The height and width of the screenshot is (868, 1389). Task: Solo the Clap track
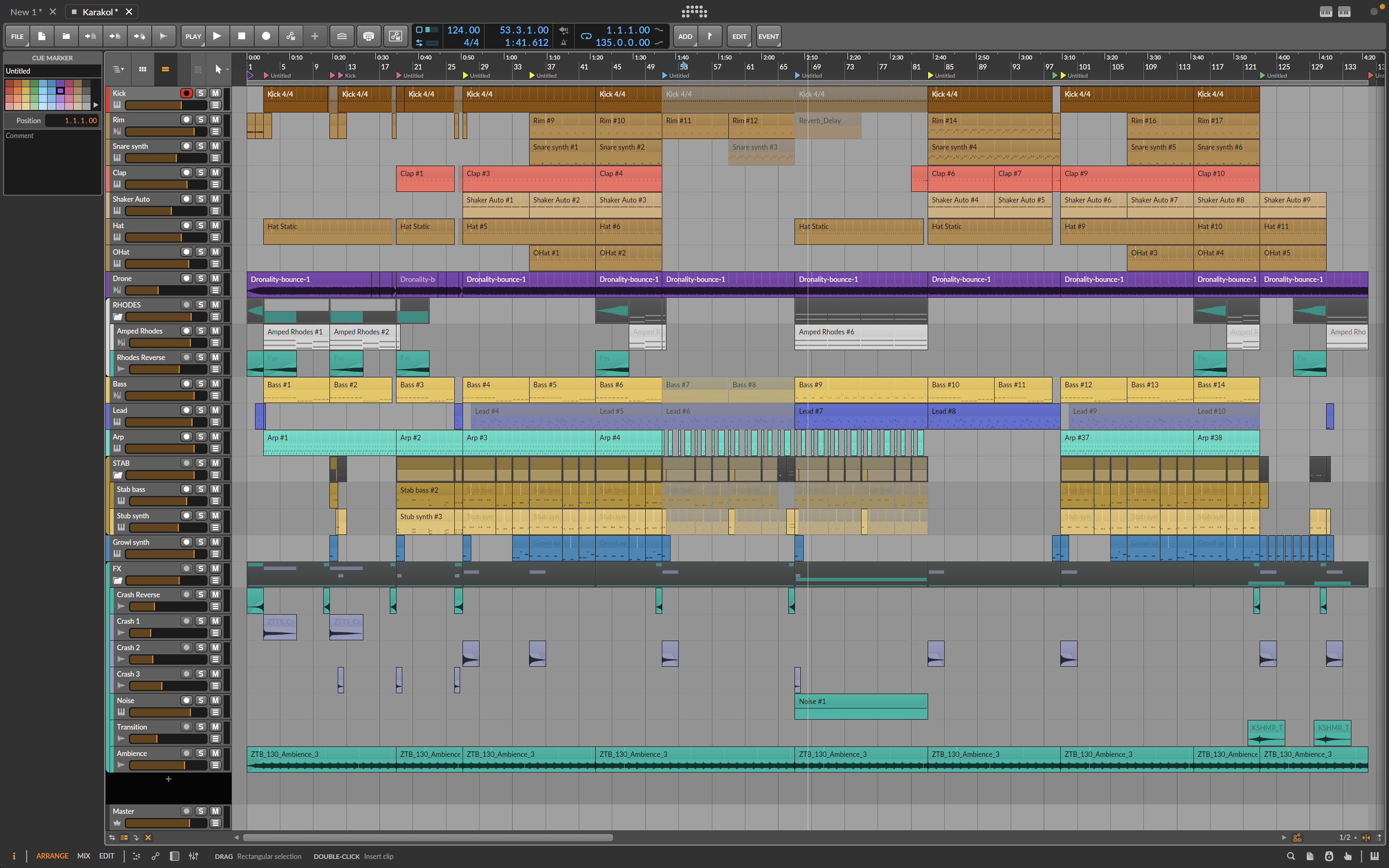tap(201, 172)
